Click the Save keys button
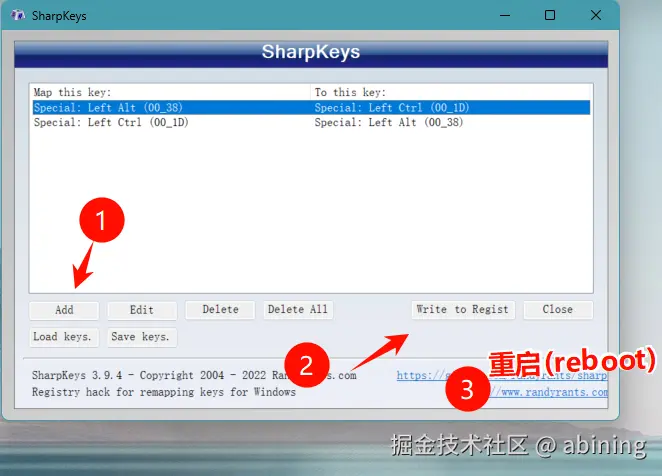Image resolution: width=662 pixels, height=476 pixels. (142, 337)
